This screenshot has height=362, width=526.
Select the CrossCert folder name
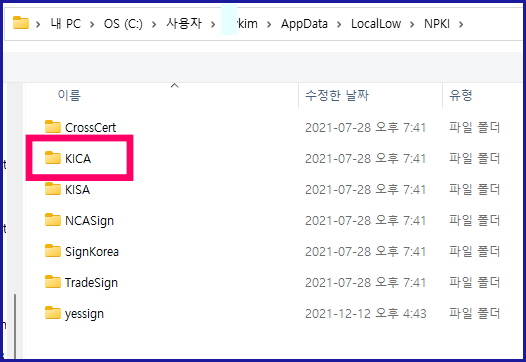[x=91, y=127]
